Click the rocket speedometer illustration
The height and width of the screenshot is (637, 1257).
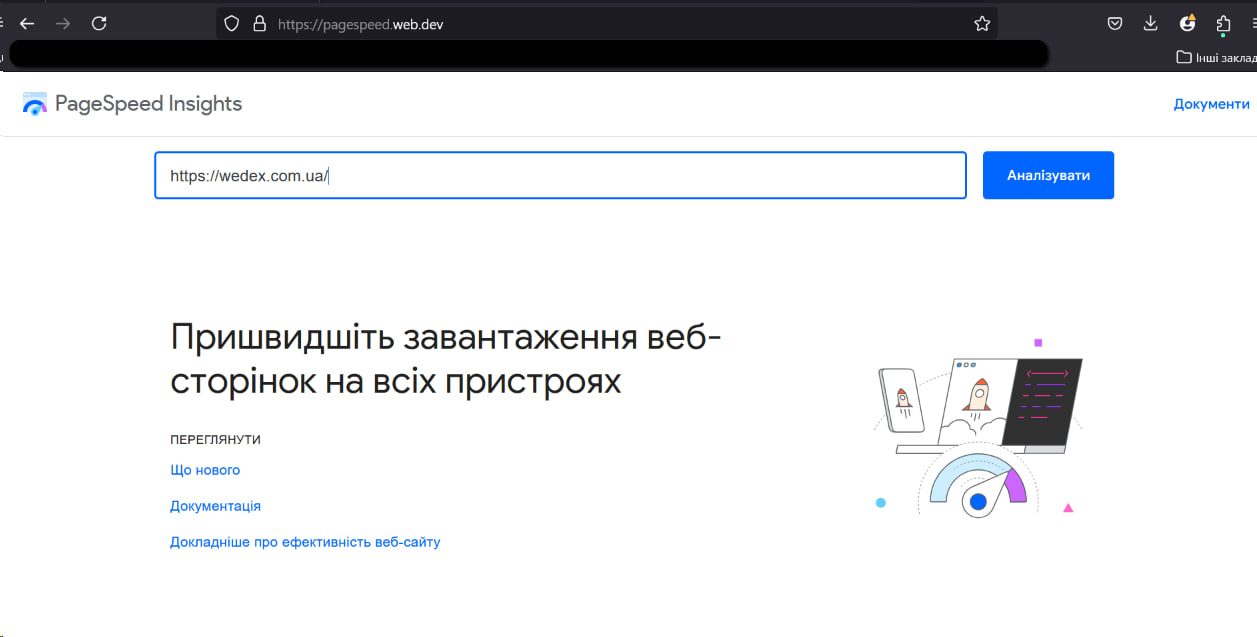coord(977,428)
